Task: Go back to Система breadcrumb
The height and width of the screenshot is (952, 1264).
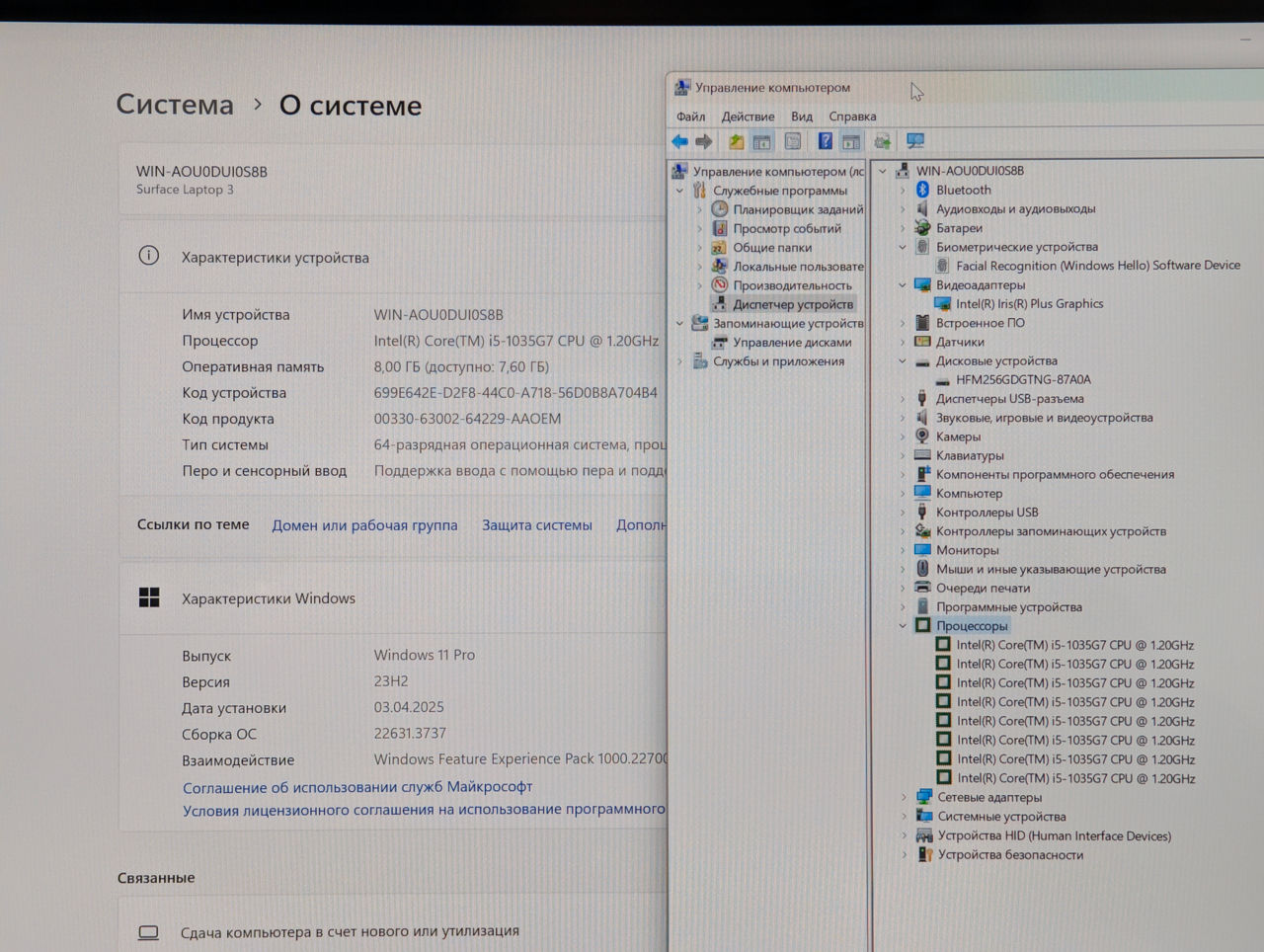Action: [175, 104]
